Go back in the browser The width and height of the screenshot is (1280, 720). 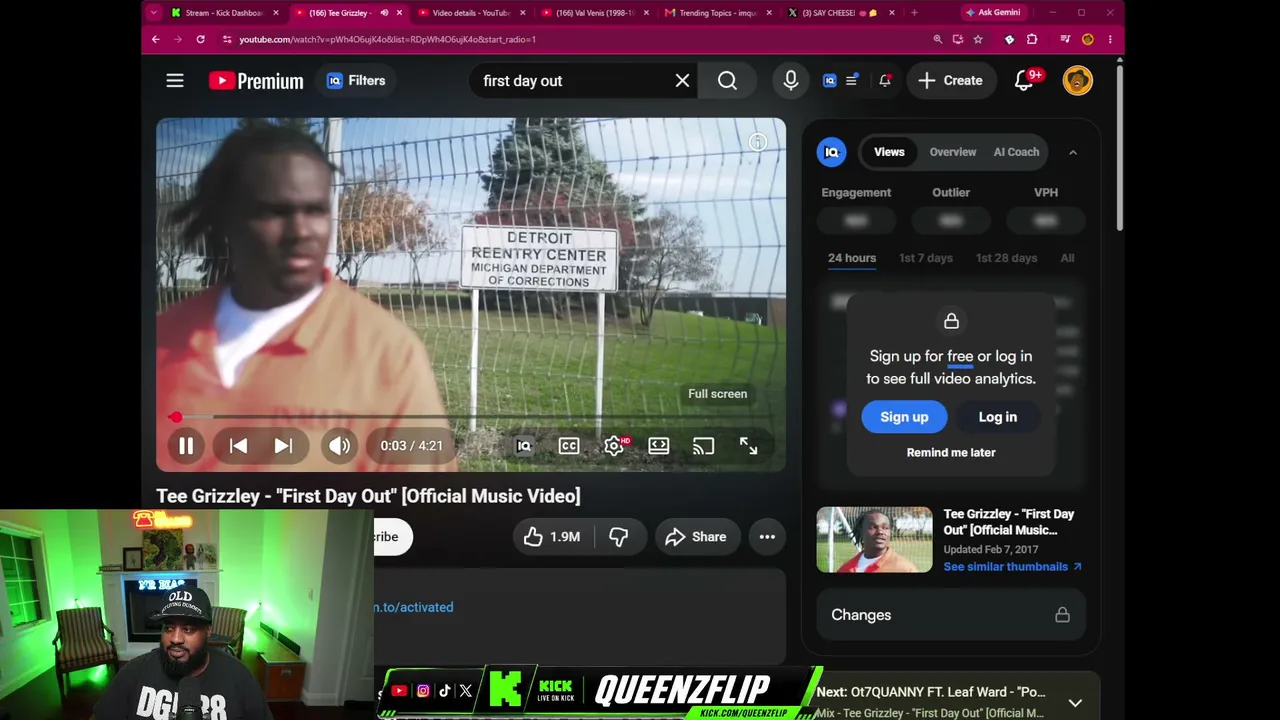pos(155,39)
